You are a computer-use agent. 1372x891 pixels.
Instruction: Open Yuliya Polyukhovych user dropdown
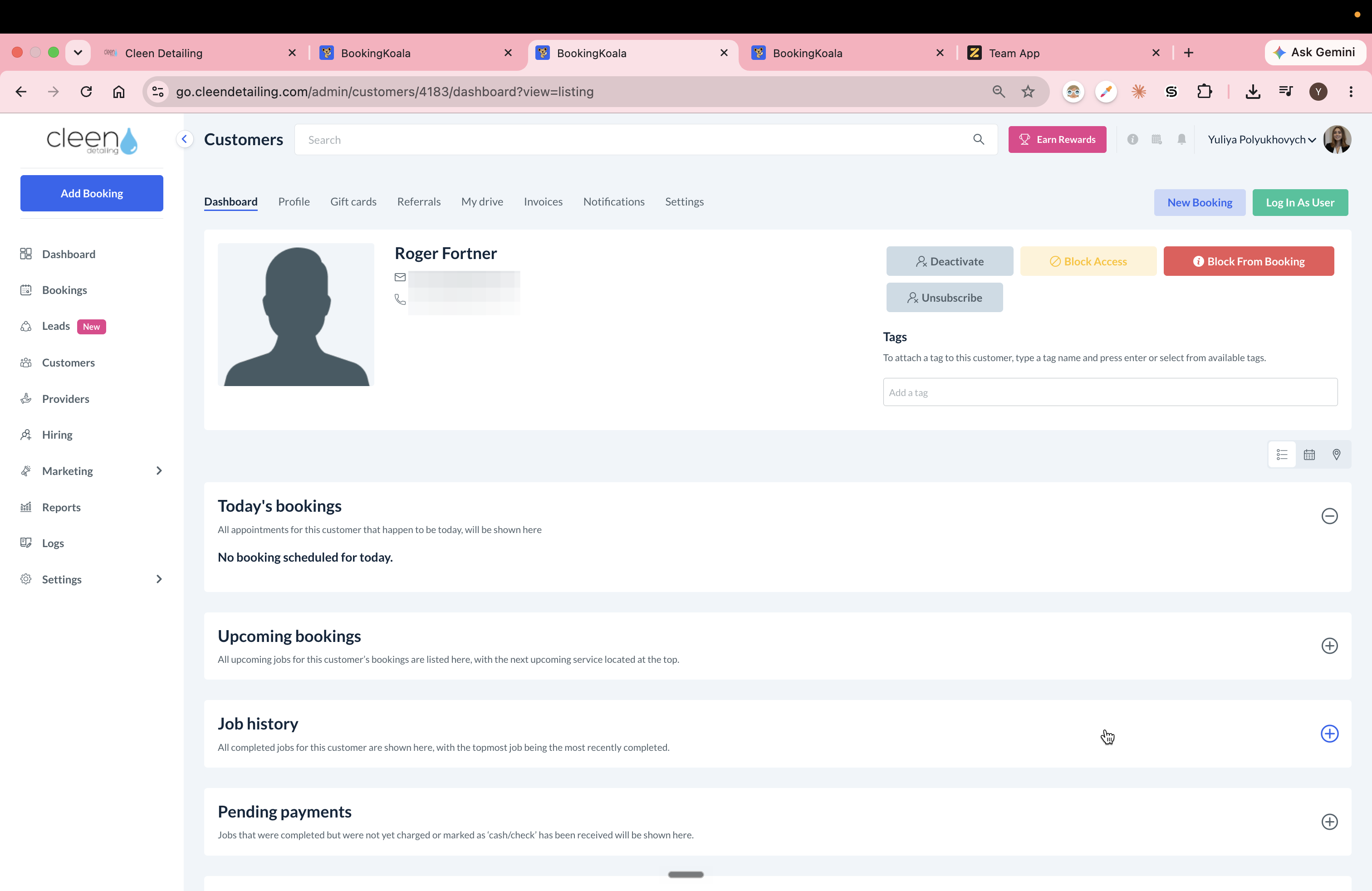[1261, 139]
